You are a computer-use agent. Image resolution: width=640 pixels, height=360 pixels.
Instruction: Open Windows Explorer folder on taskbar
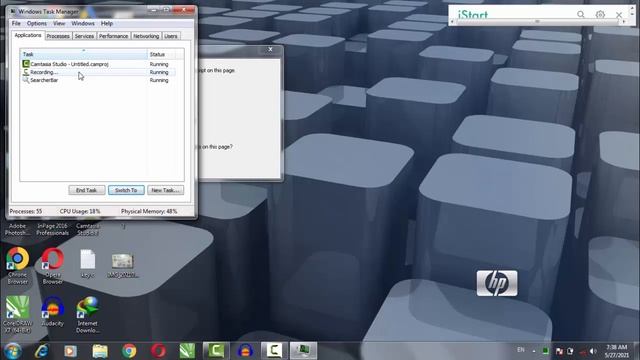pyautogui.click(x=100, y=351)
